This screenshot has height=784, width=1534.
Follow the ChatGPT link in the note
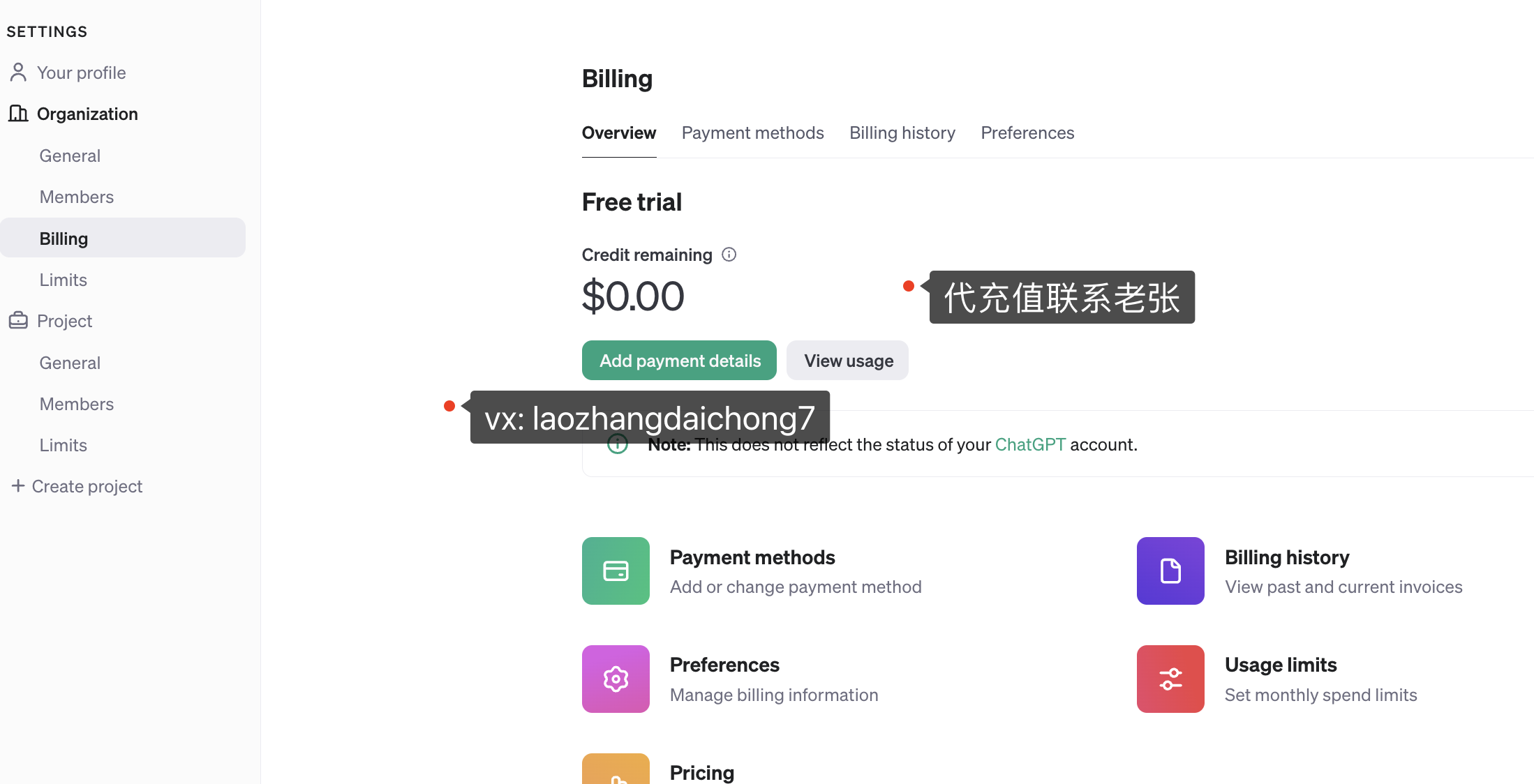(x=1030, y=444)
